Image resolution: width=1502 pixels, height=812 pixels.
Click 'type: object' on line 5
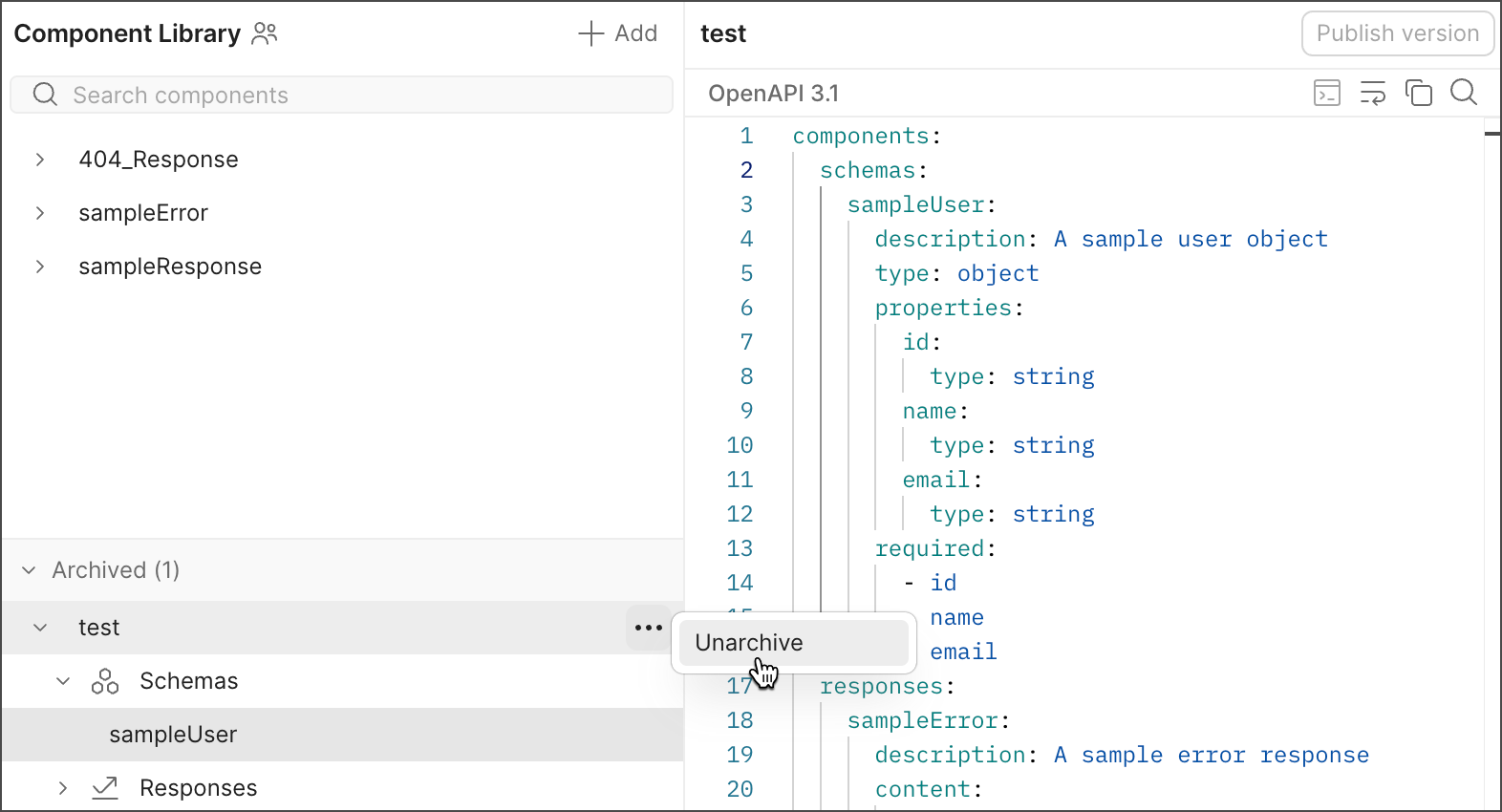(x=956, y=273)
